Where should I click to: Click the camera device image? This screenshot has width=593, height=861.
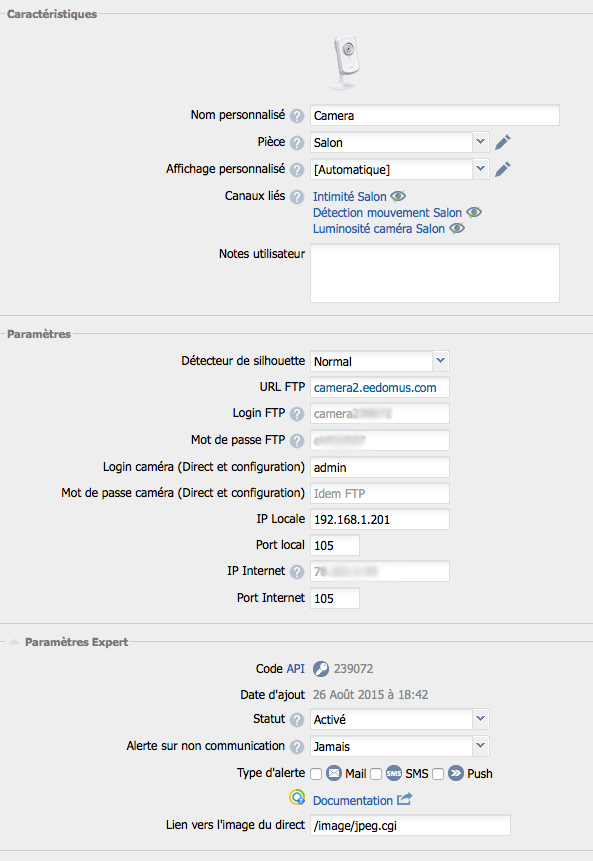pyautogui.click(x=345, y=63)
